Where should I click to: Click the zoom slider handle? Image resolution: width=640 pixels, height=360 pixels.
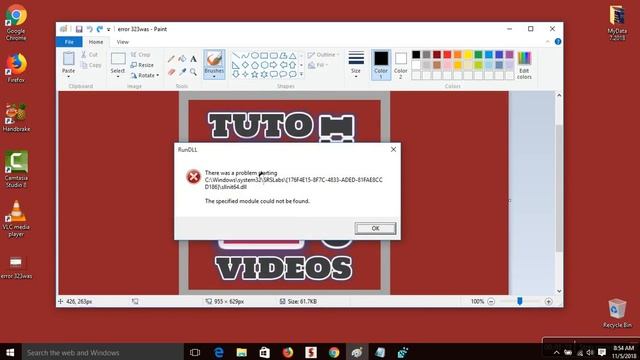[520, 301]
